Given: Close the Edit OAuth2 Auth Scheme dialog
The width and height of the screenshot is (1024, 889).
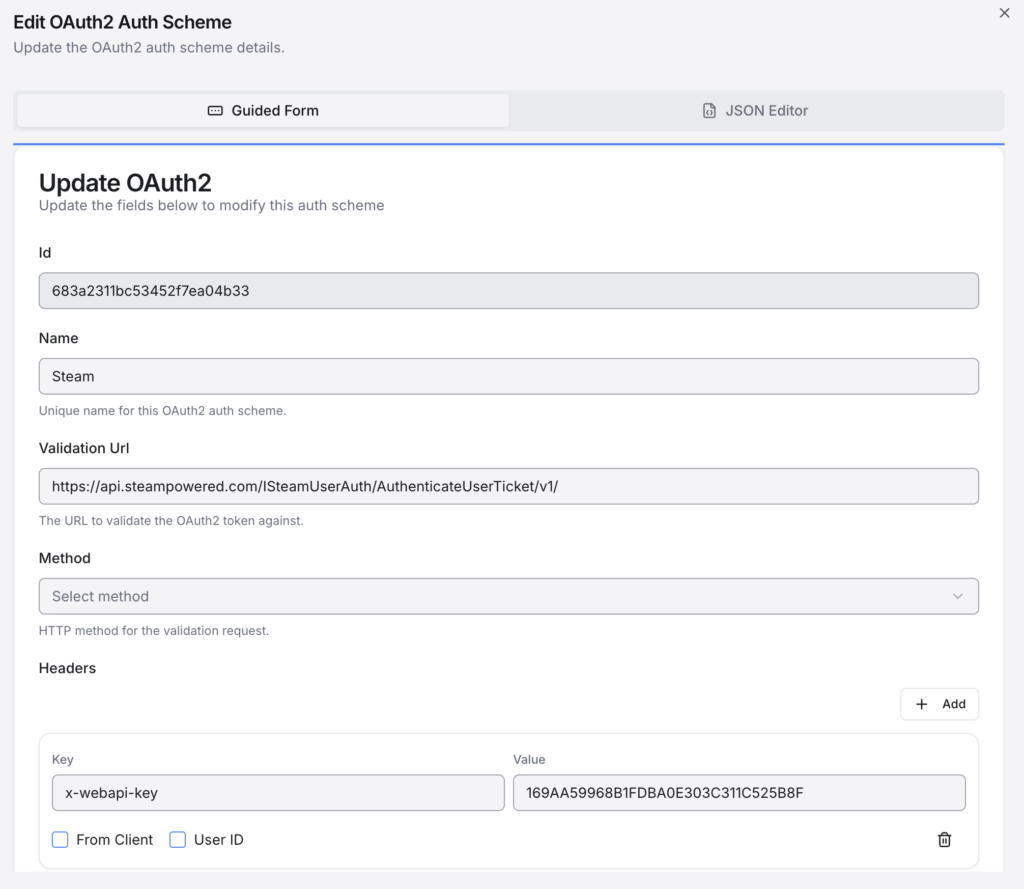Looking at the screenshot, I should click(x=1004, y=13).
